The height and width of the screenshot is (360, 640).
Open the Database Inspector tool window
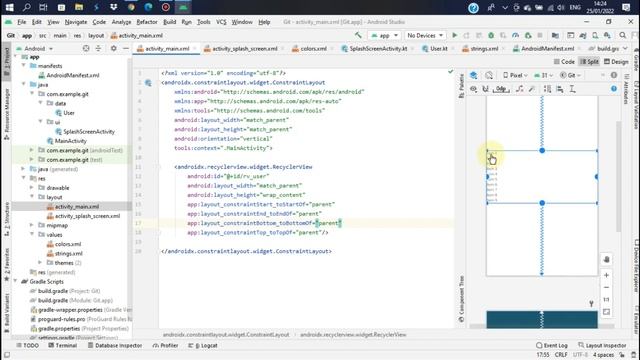click(115, 345)
